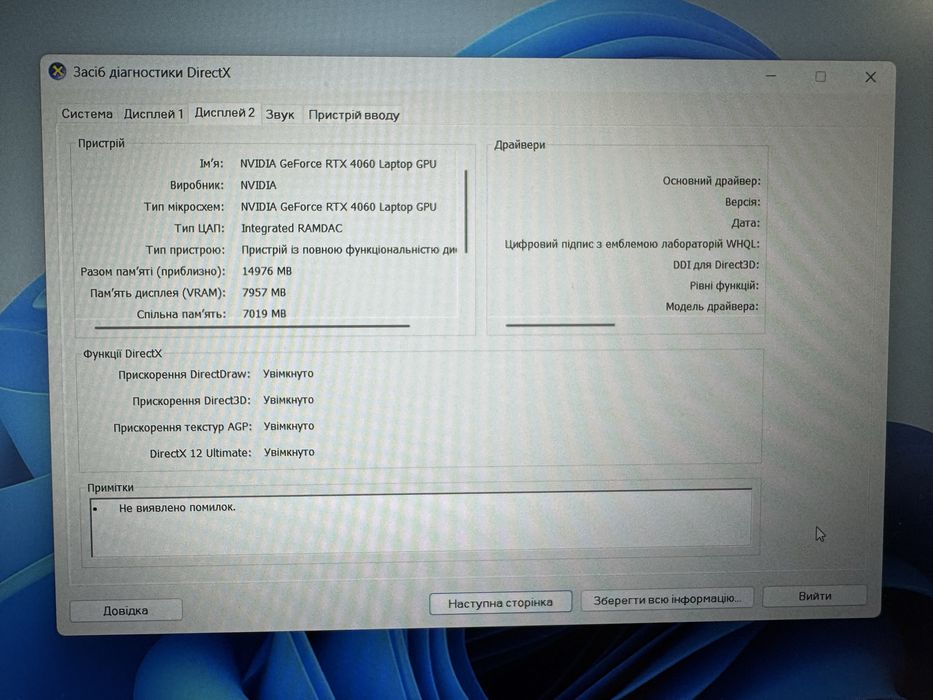933x700 pixels.
Task: Click the Тип мікросхем GPU value
Action: pyautogui.click(x=339, y=207)
